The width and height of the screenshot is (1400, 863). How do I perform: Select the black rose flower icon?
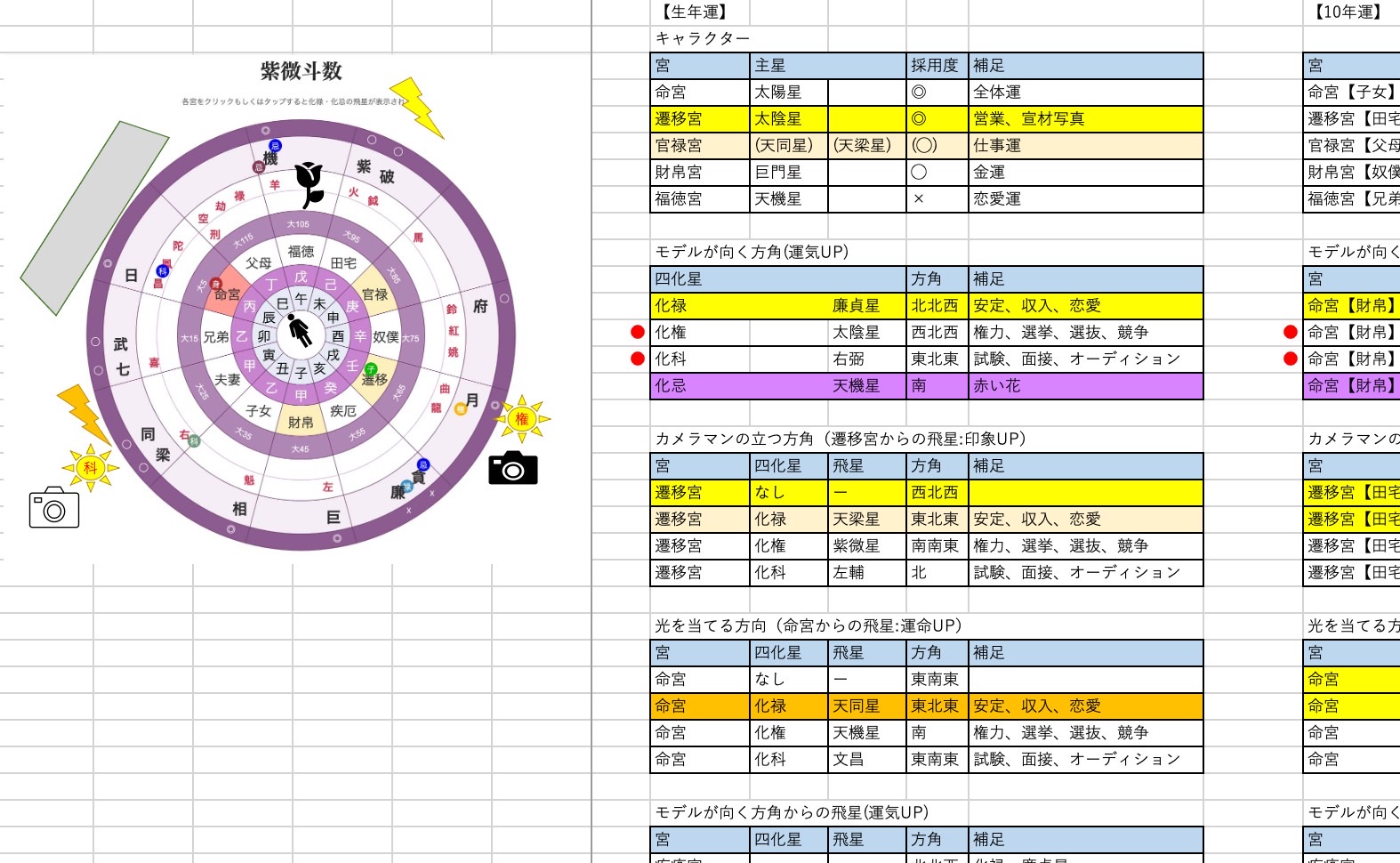(x=309, y=185)
